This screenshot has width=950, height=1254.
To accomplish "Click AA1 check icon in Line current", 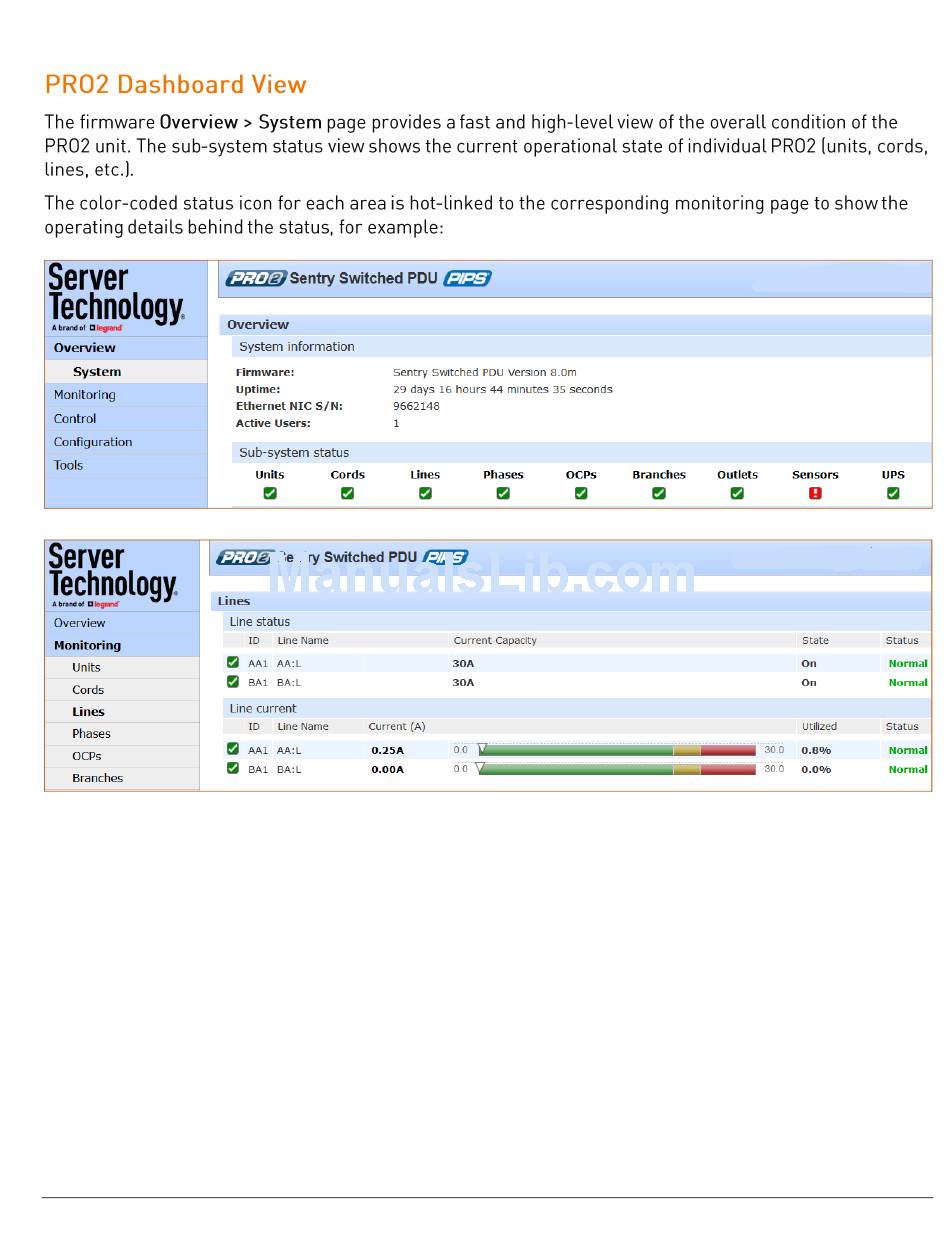I will click(x=233, y=749).
